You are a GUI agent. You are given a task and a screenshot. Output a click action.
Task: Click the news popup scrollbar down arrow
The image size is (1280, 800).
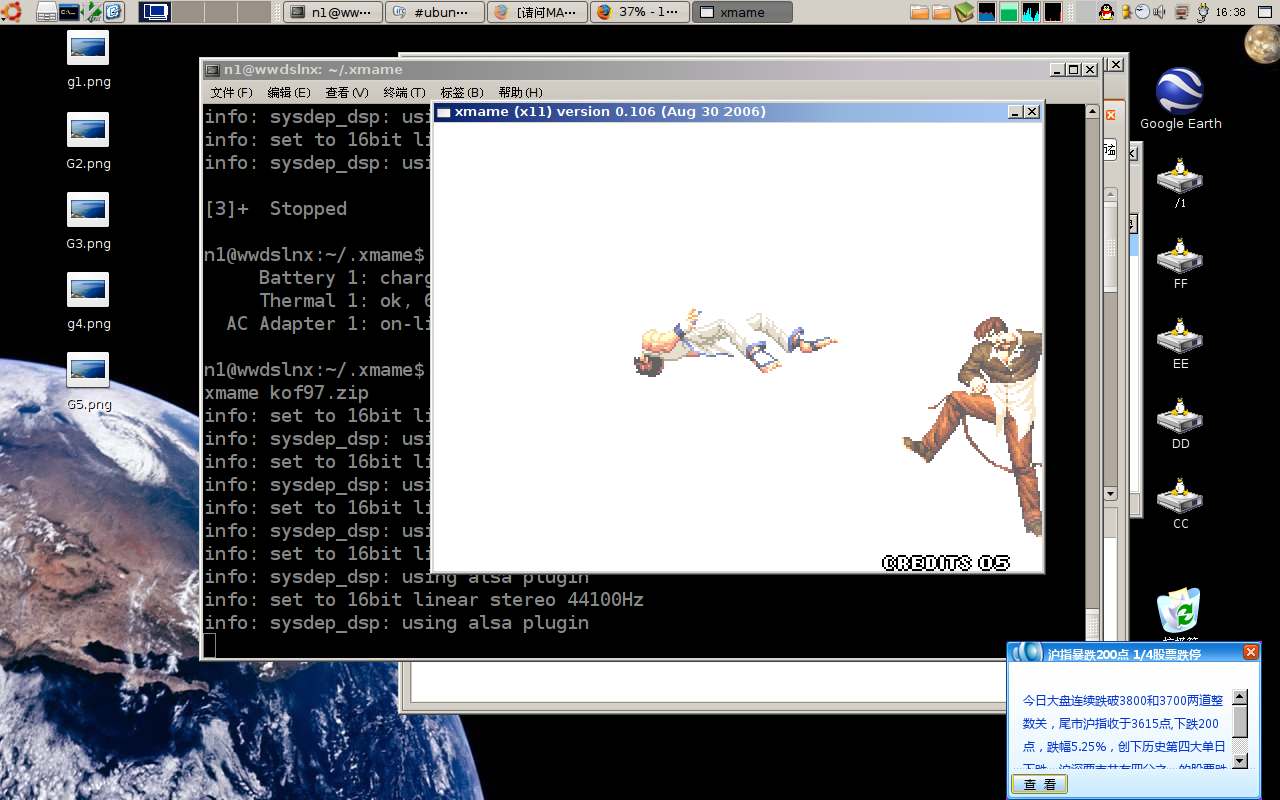point(1240,761)
